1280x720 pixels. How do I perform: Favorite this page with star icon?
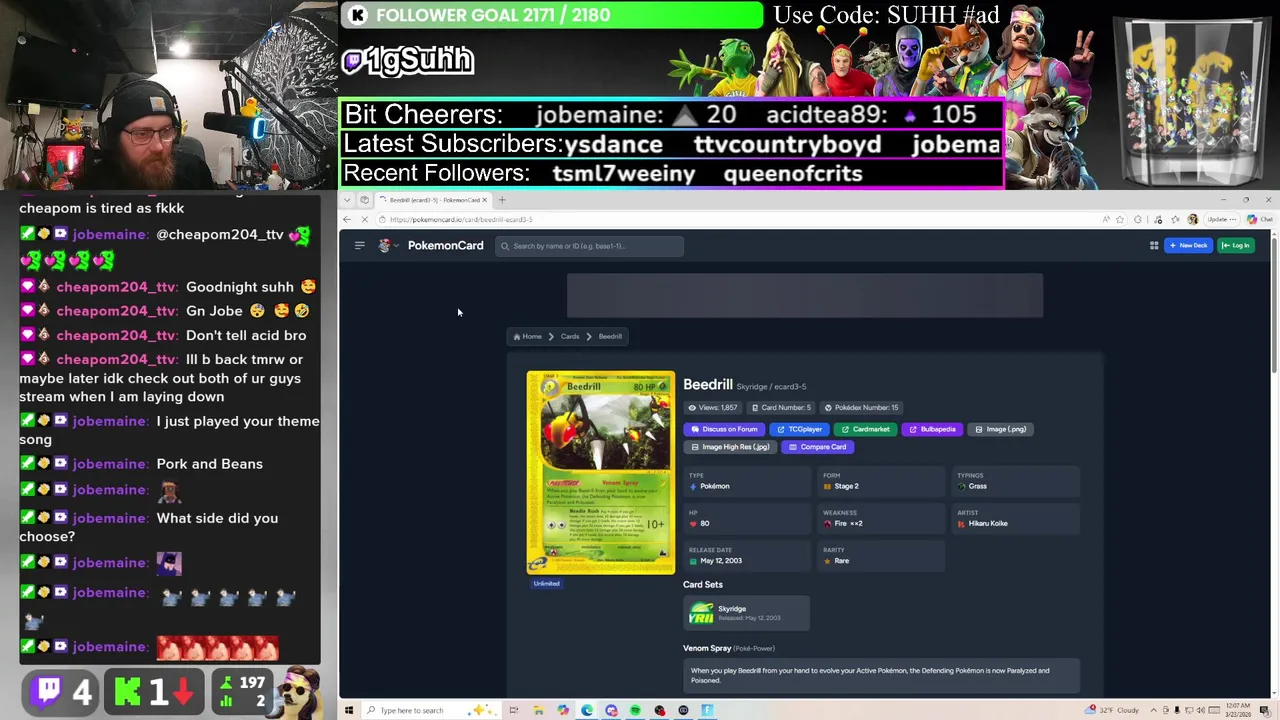click(x=1121, y=220)
